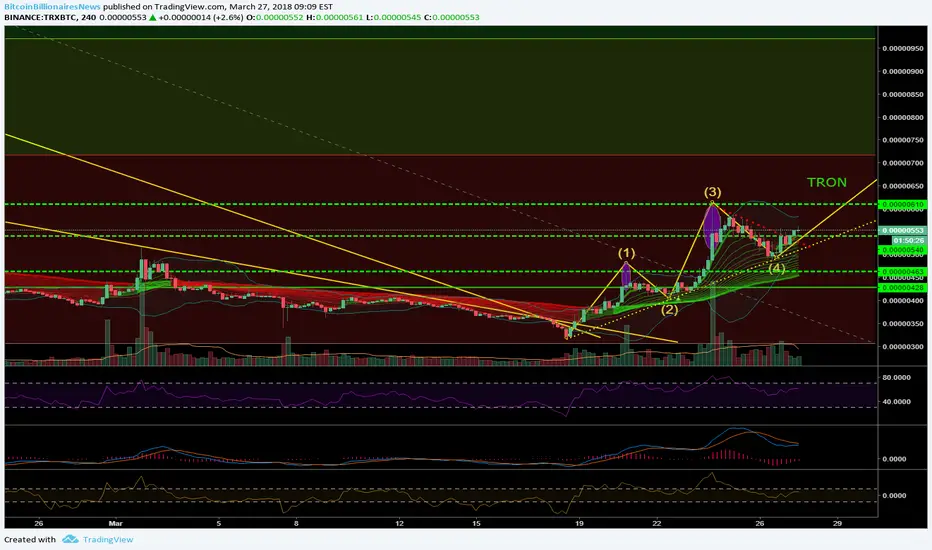Viewport: 932px width, 550px height.
Task: Click the 0.00000300 price axis label
Action: (x=903, y=347)
